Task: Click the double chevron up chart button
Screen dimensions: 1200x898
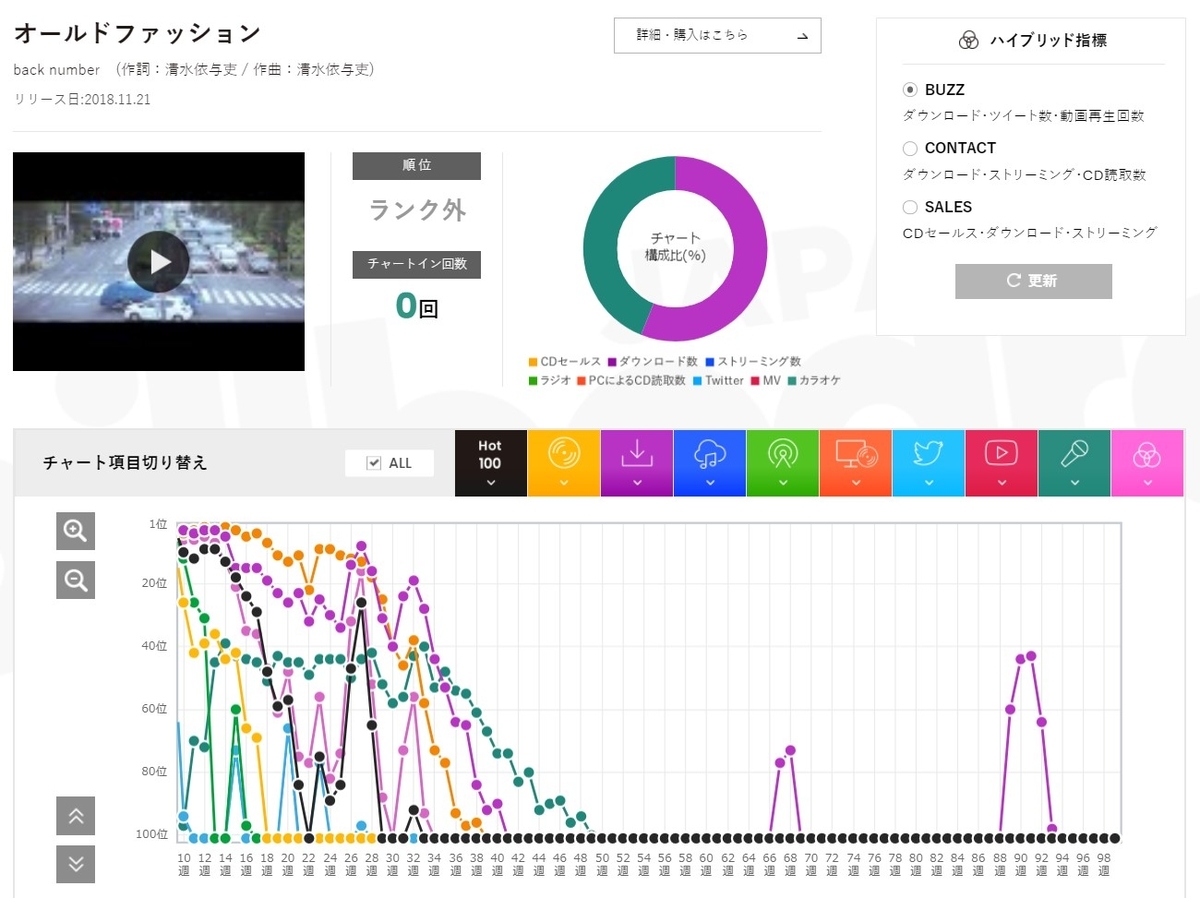Action: click(75, 816)
